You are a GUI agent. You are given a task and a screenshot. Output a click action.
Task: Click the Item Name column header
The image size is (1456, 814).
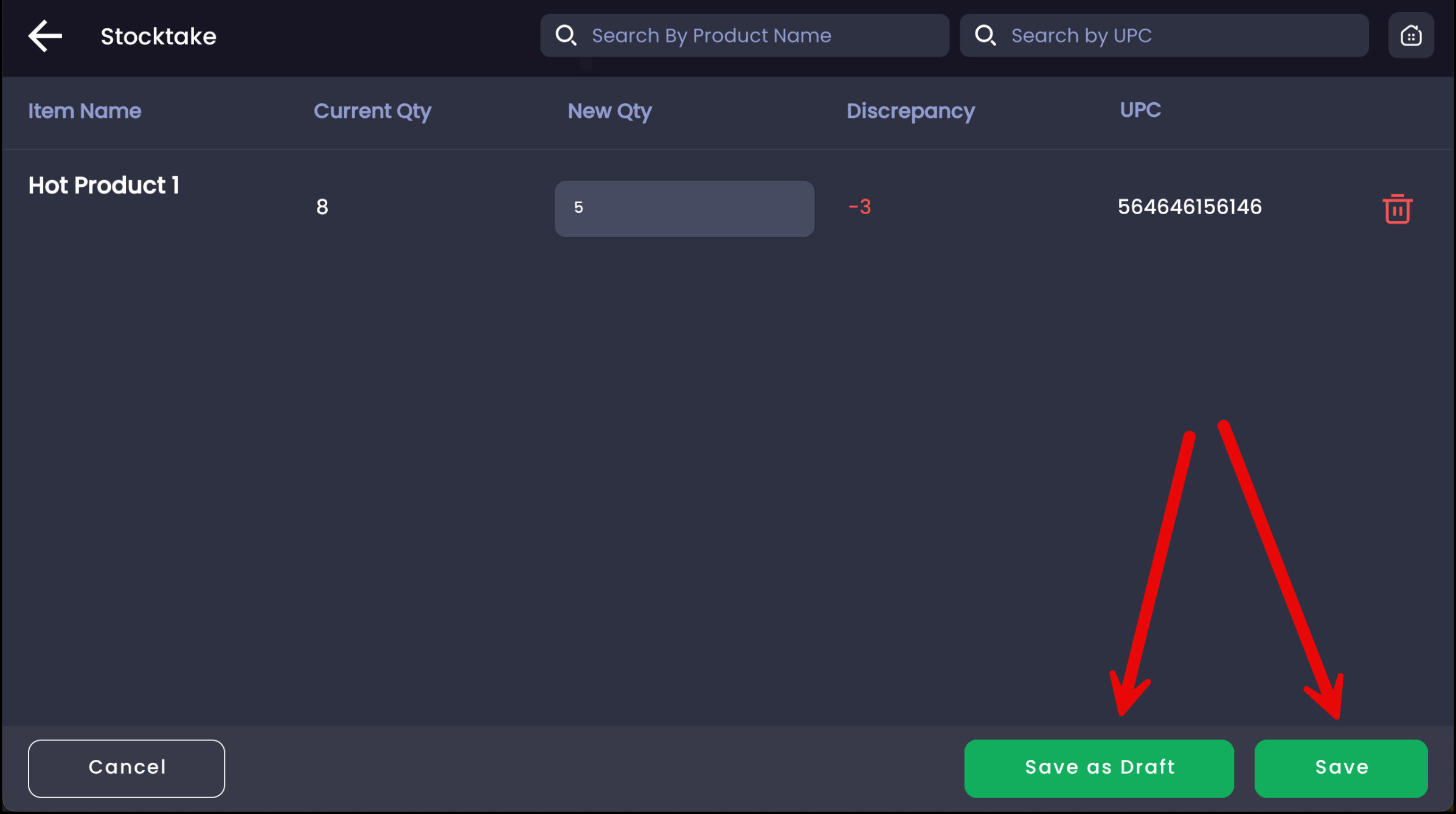pos(85,111)
